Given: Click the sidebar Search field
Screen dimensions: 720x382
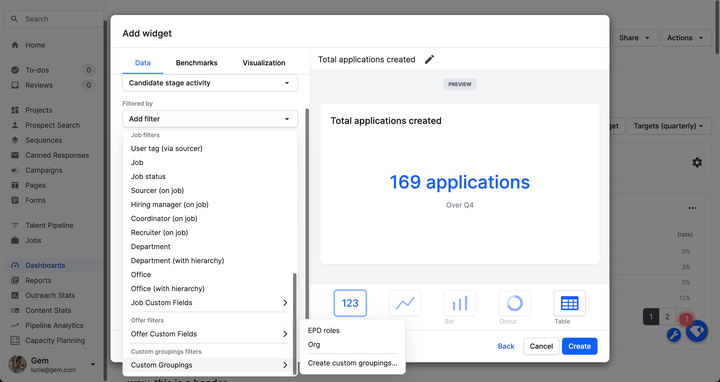Looking at the screenshot, I should 54,19.
